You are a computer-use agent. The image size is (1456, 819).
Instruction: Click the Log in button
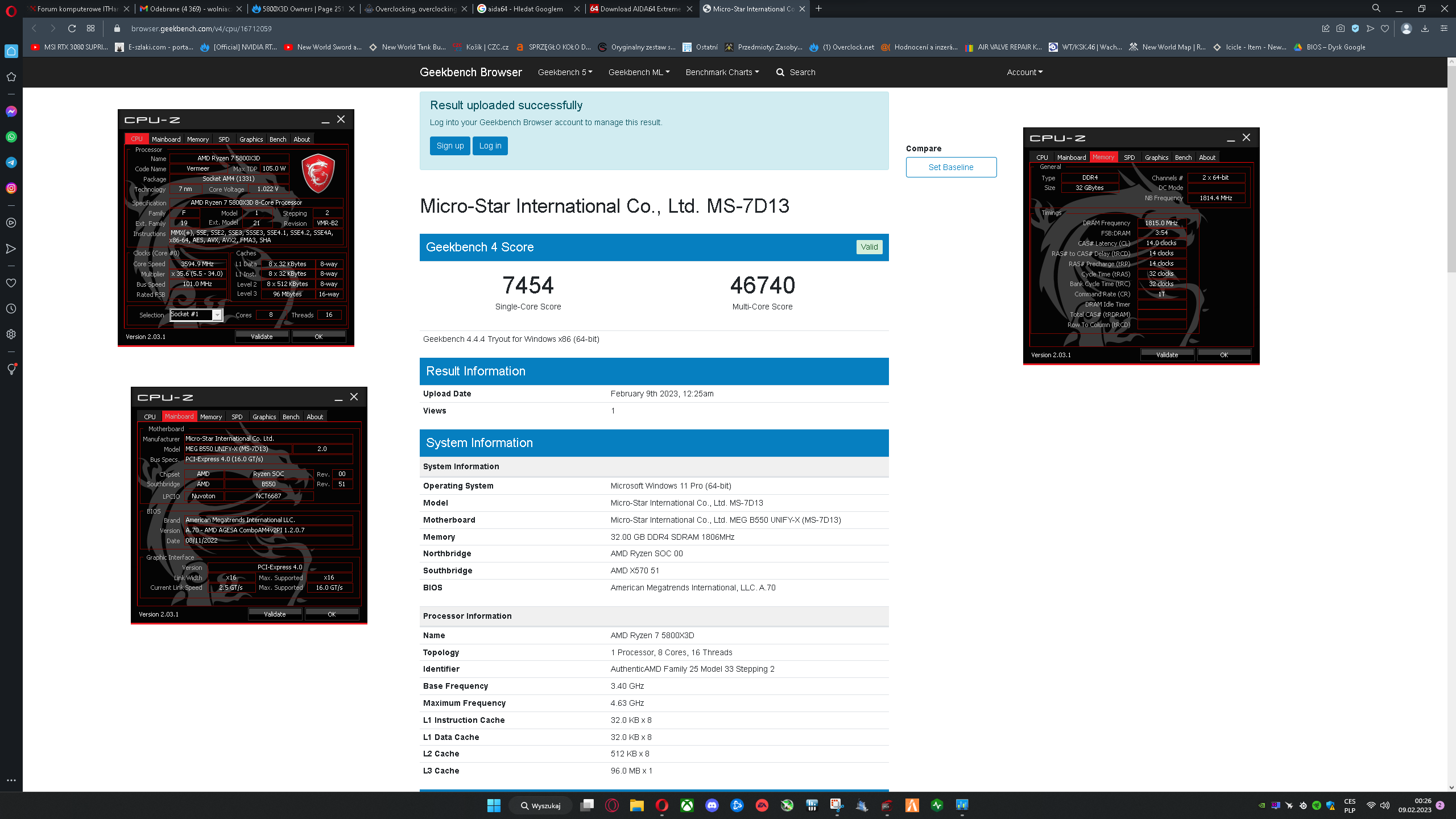490,146
